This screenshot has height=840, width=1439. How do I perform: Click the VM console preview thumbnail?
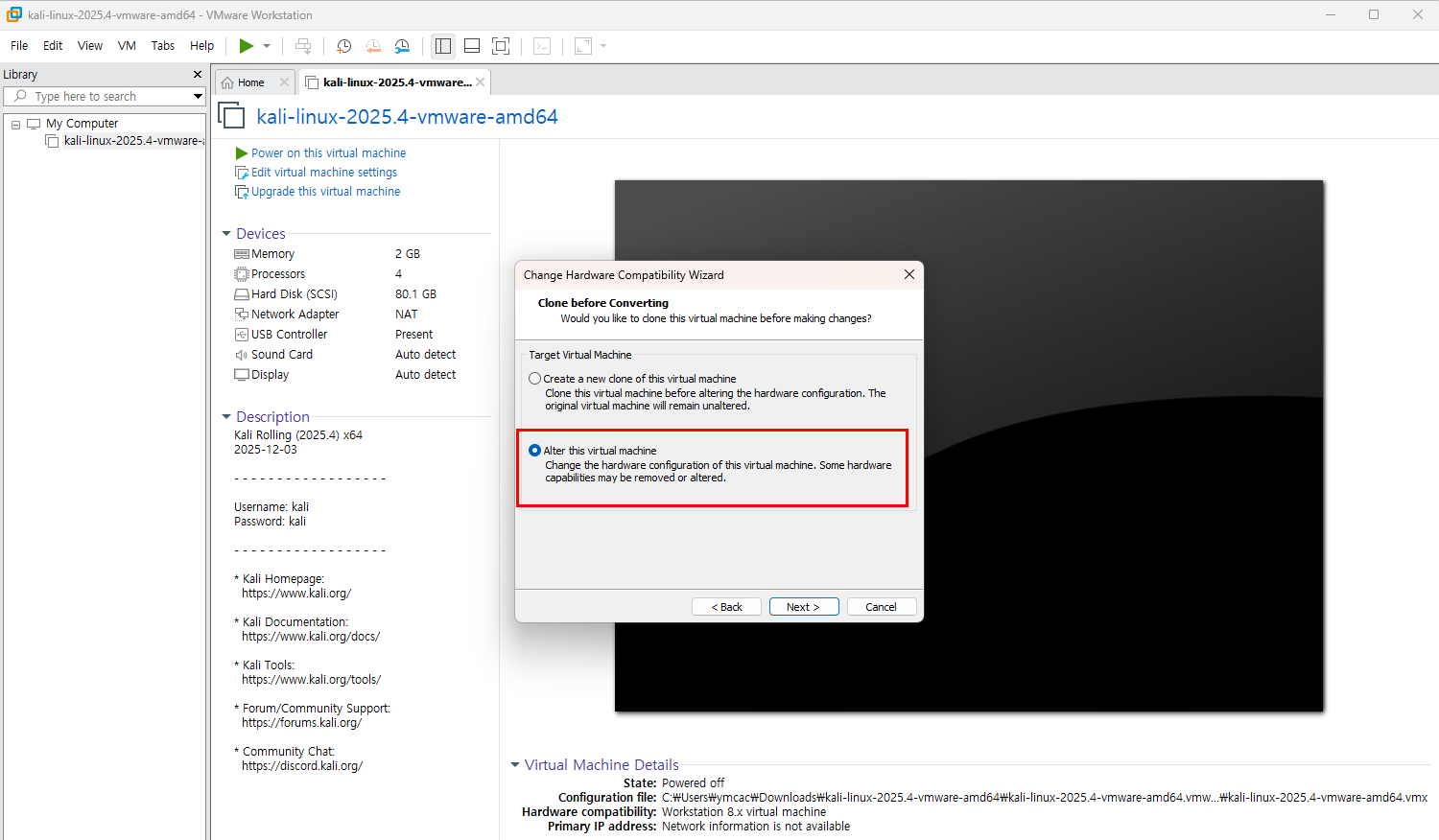pos(969,446)
